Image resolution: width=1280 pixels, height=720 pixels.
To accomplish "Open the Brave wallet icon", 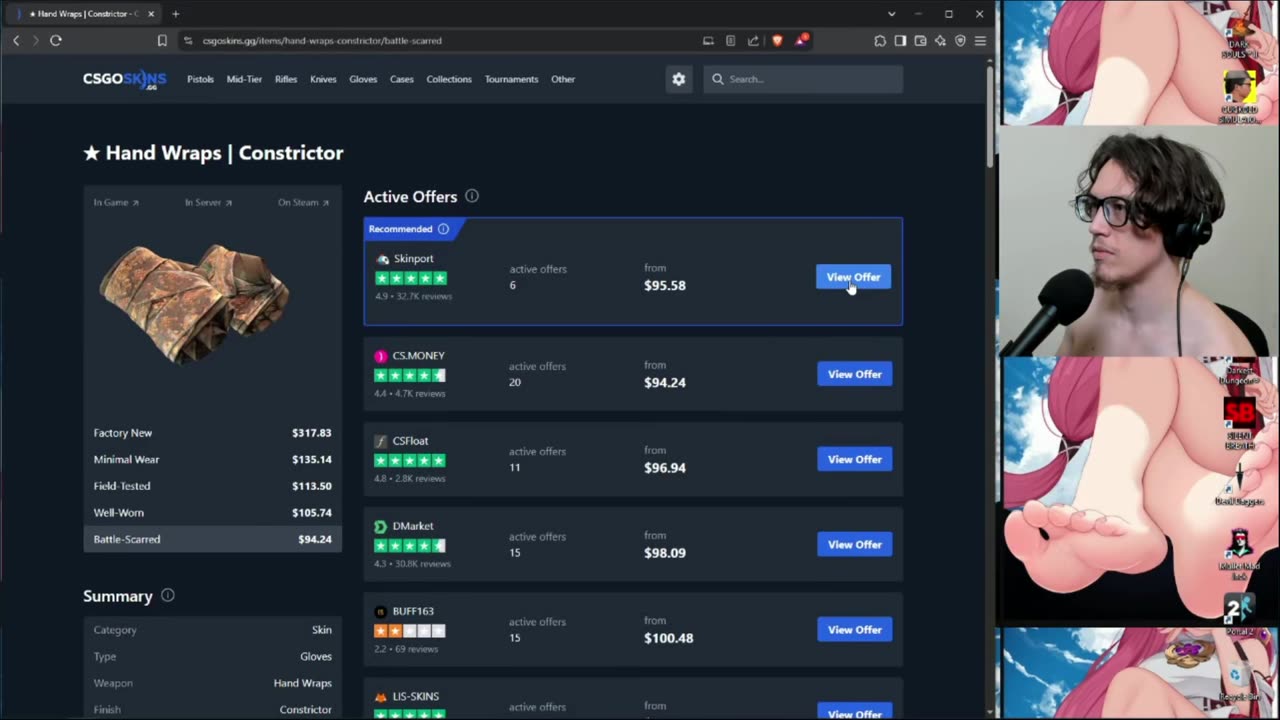I will point(920,40).
